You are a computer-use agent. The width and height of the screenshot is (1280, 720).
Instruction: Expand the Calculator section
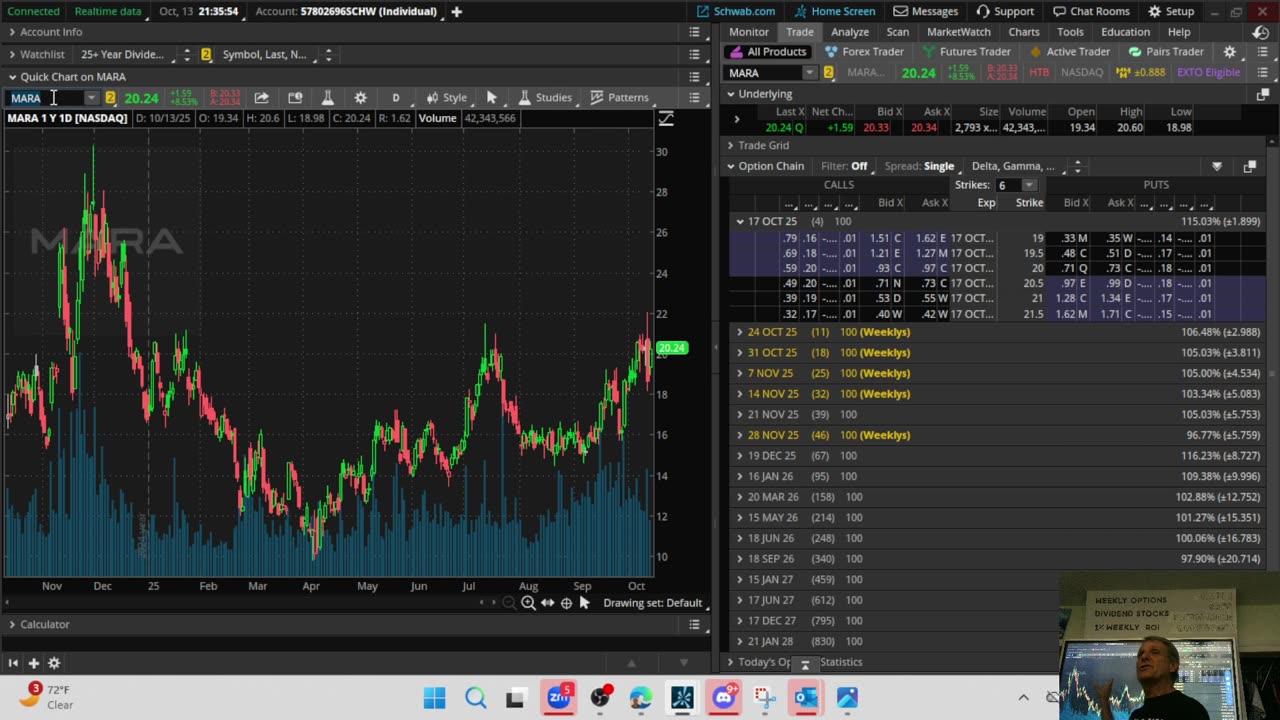click(12, 624)
